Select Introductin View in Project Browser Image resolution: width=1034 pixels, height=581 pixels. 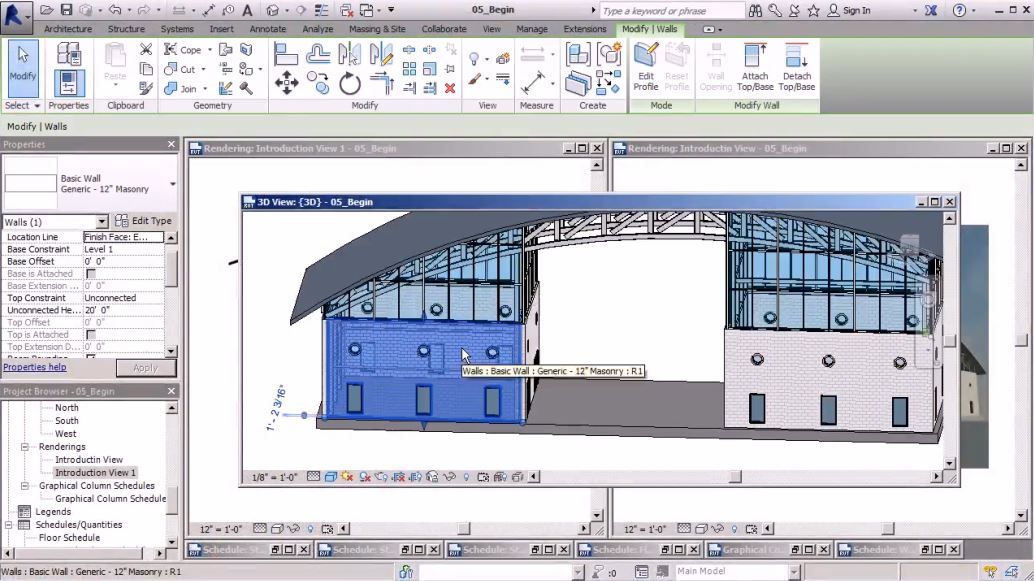(89, 460)
